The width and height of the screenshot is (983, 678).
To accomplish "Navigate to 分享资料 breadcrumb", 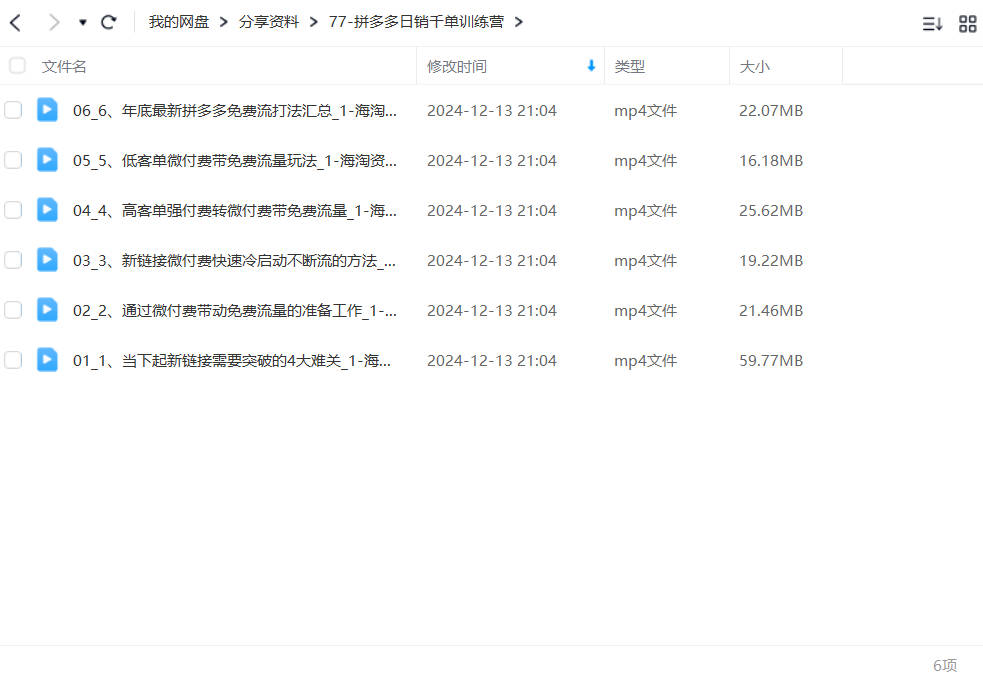I will pos(269,22).
